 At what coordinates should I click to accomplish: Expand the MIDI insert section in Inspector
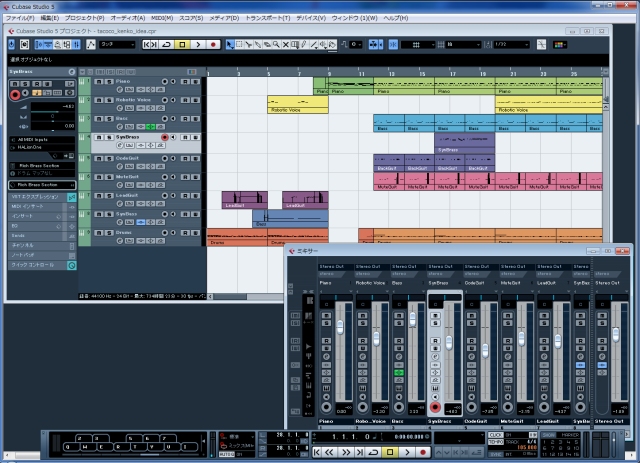pyautogui.click(x=42, y=207)
